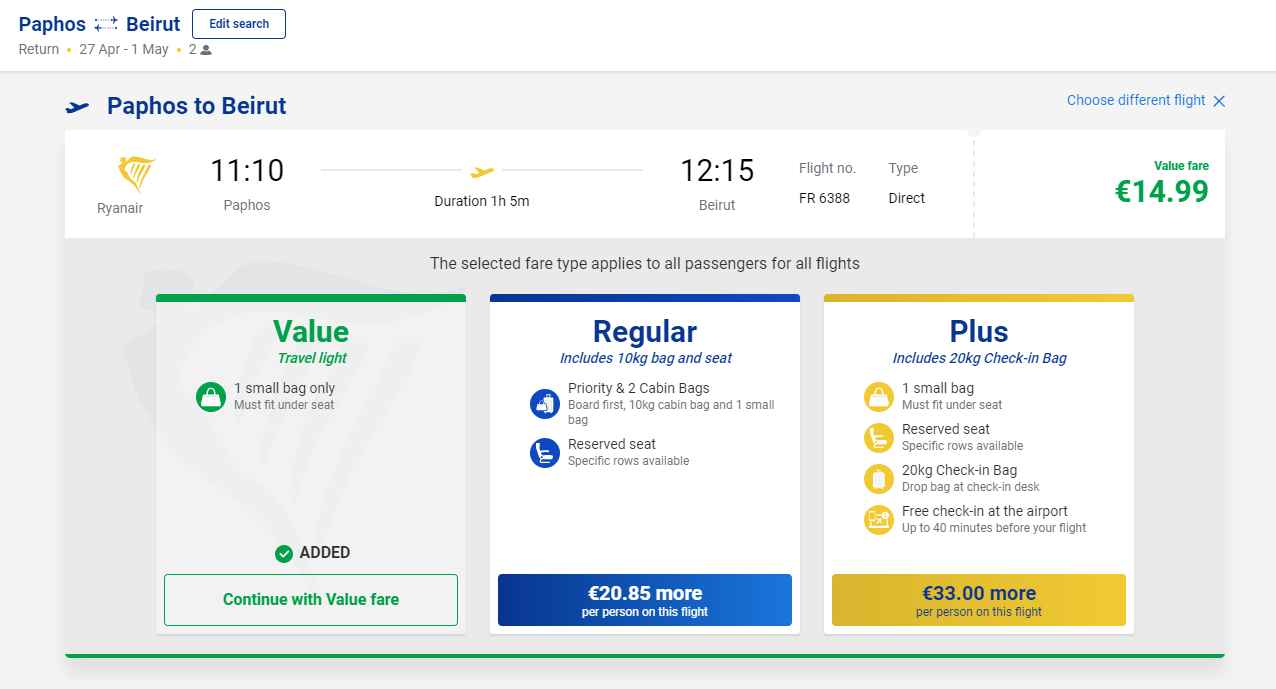The image size is (1276, 689).
Task: Click the 20kg Check-in Bag icon
Action: click(x=879, y=478)
